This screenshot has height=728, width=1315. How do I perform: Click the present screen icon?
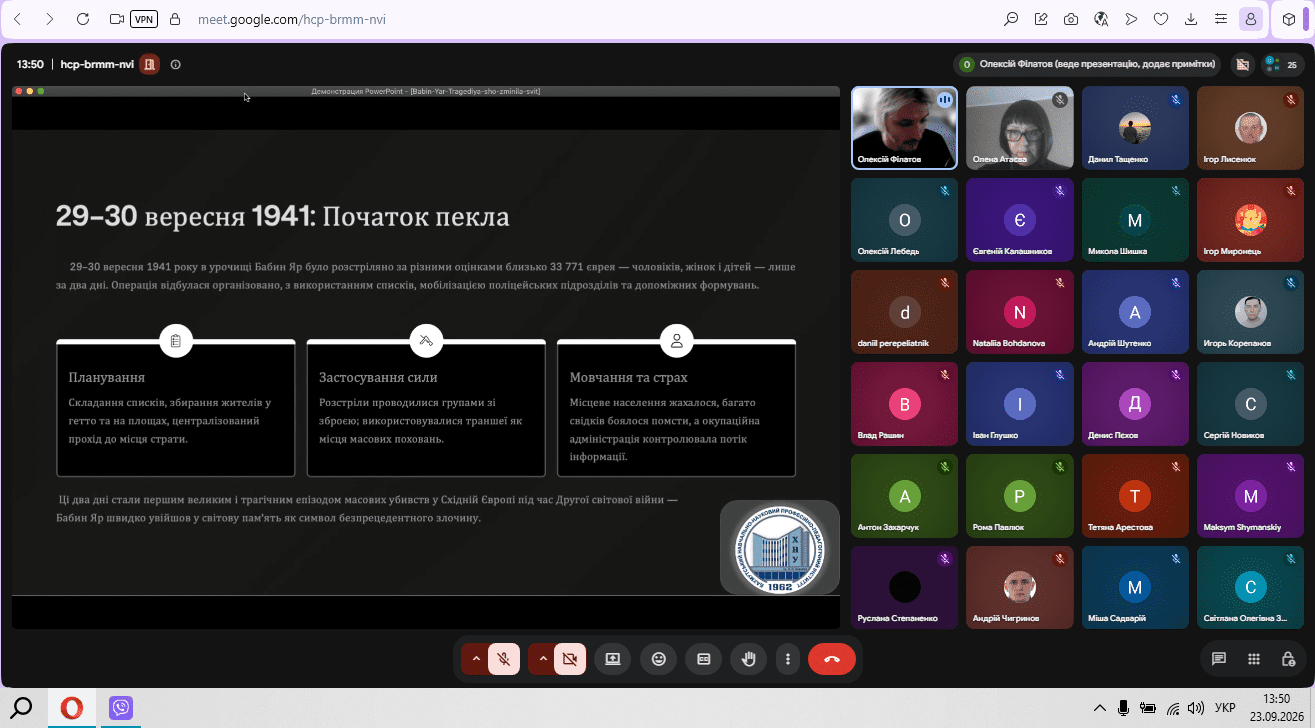coord(612,659)
